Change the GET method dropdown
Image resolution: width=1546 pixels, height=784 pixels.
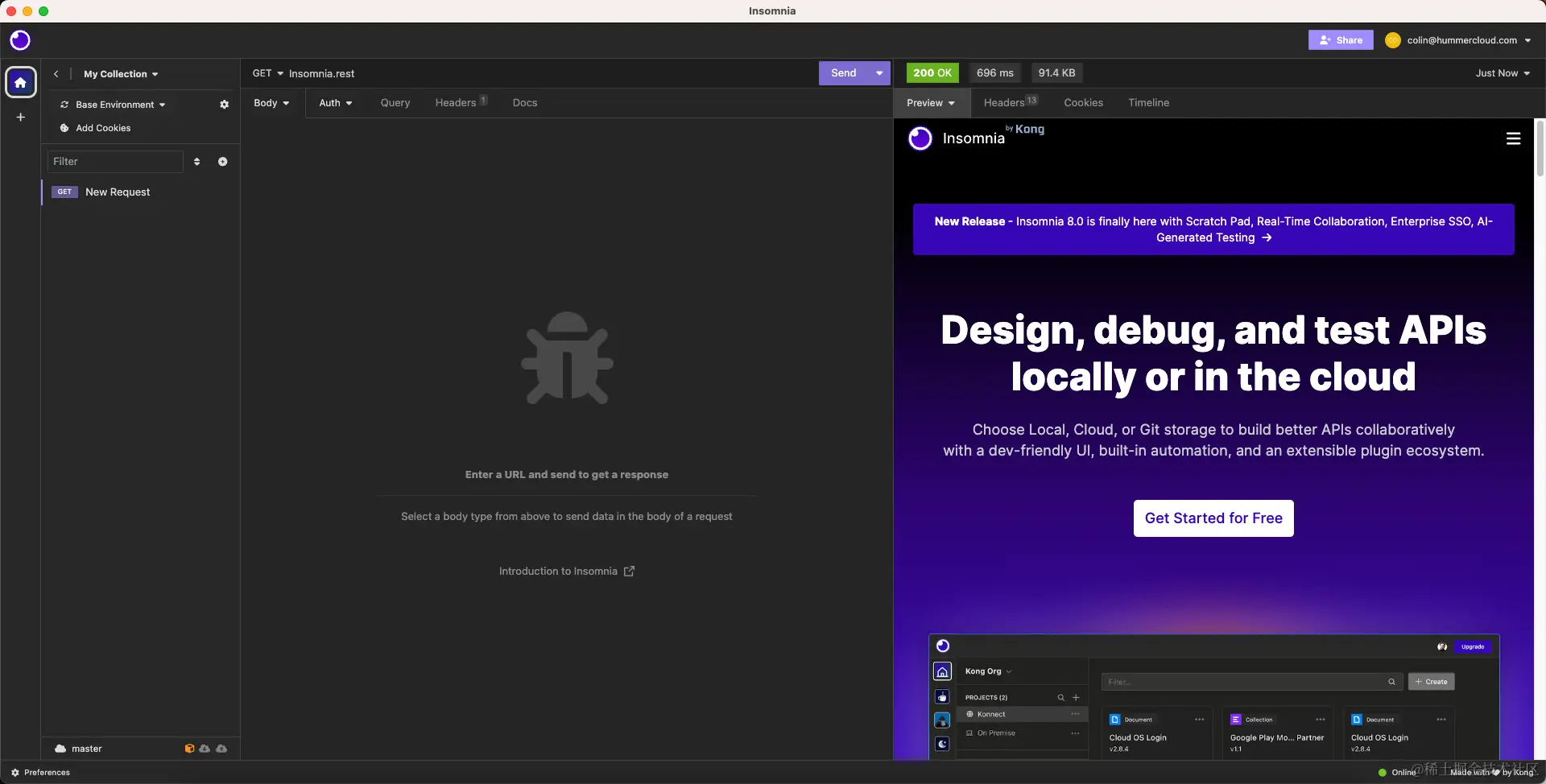point(268,73)
